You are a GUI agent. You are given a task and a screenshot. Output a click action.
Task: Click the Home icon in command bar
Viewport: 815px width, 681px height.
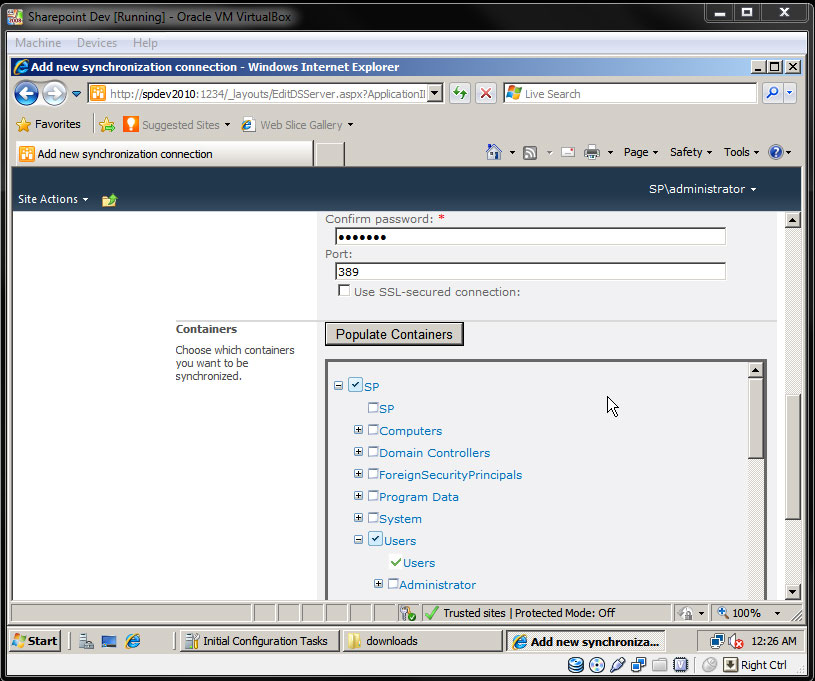click(x=493, y=152)
